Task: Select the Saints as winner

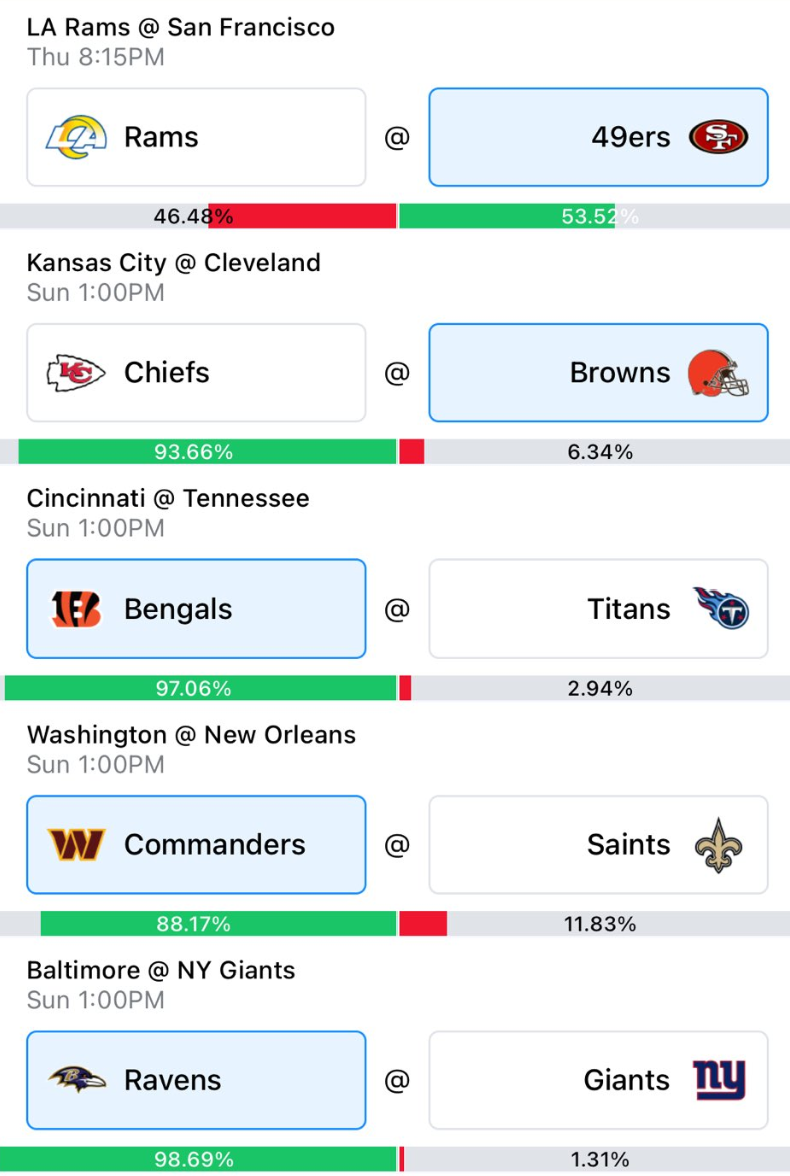Action: pos(598,845)
